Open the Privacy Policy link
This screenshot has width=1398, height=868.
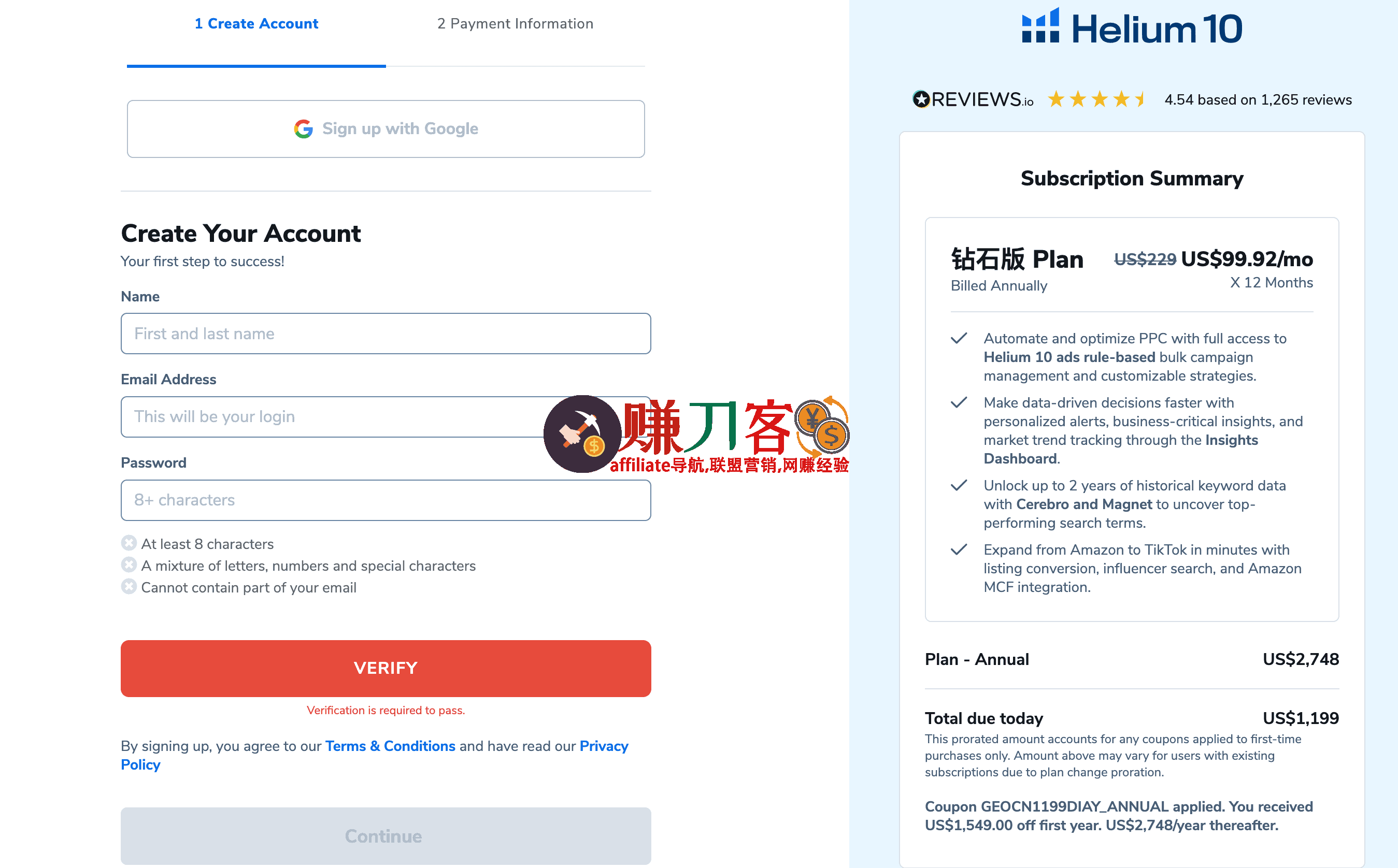tap(375, 755)
